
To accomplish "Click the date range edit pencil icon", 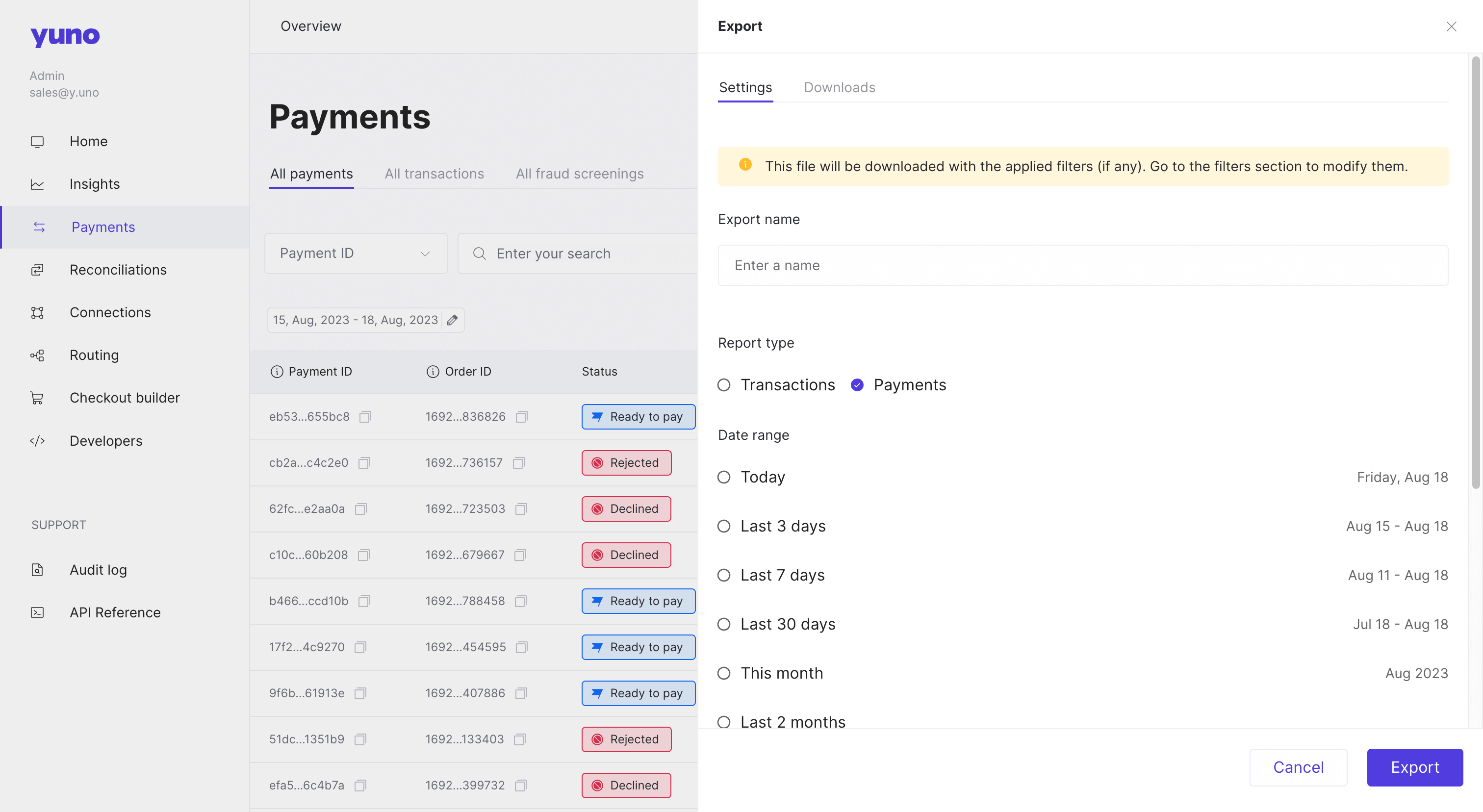I will pyautogui.click(x=453, y=320).
